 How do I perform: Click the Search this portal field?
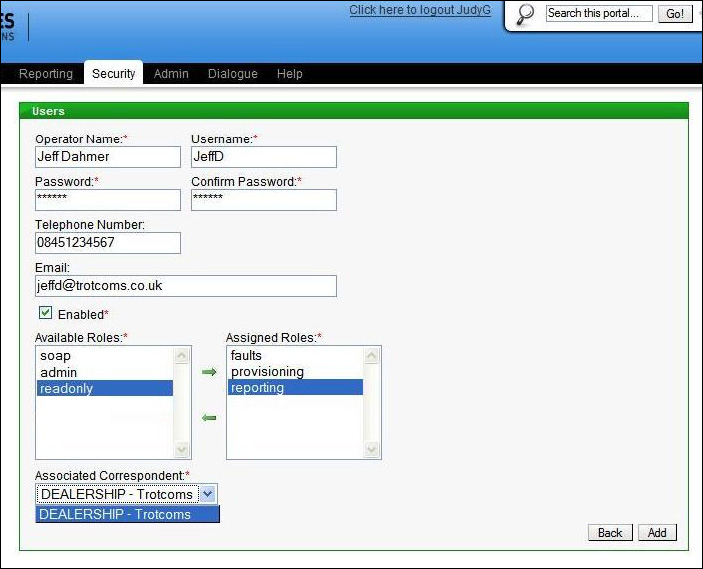[598, 13]
